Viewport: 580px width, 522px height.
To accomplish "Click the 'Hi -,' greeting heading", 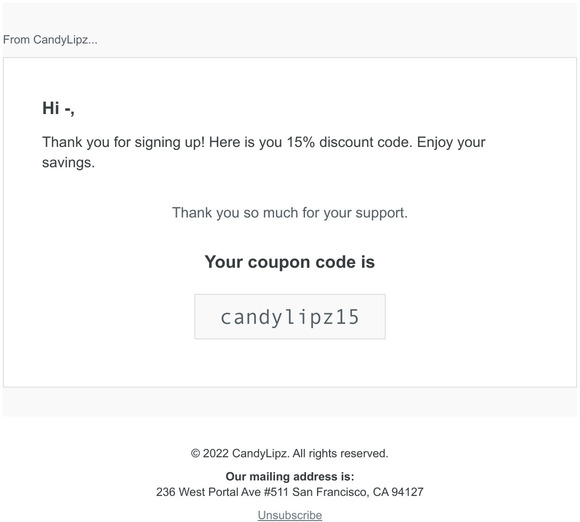I will (x=58, y=108).
